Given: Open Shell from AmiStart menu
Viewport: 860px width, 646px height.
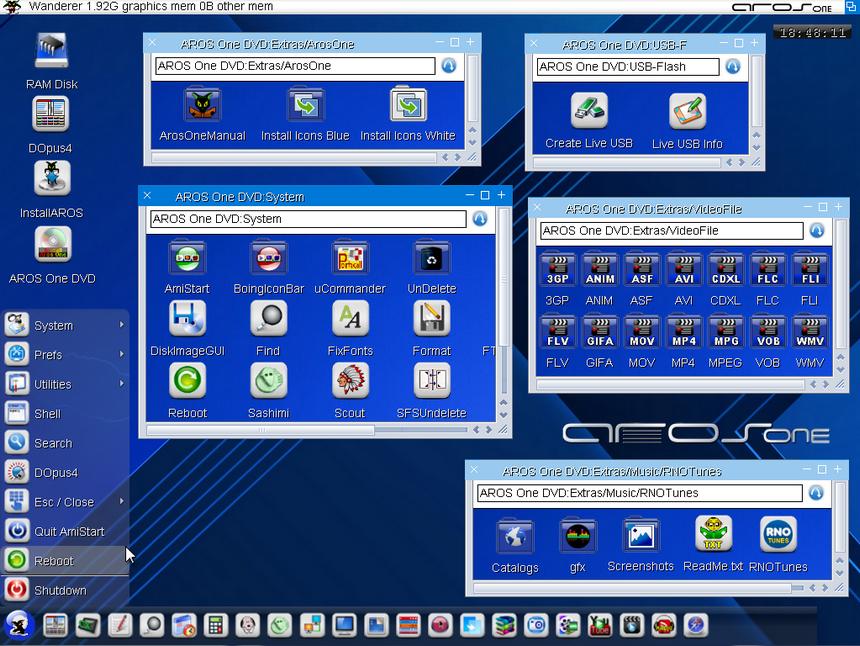Looking at the screenshot, I should click(x=65, y=413).
